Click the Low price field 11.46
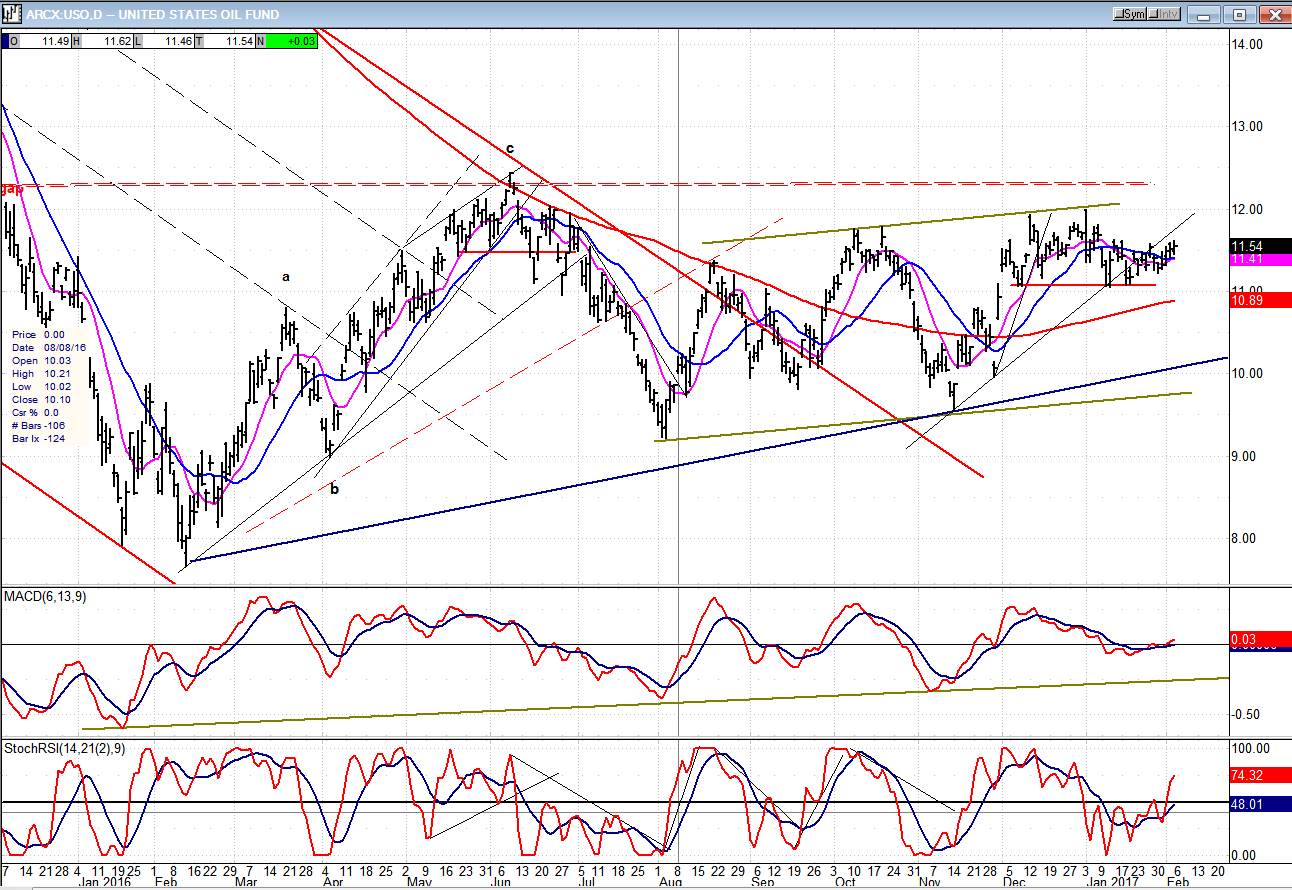The height and width of the screenshot is (890, 1292). click(166, 41)
